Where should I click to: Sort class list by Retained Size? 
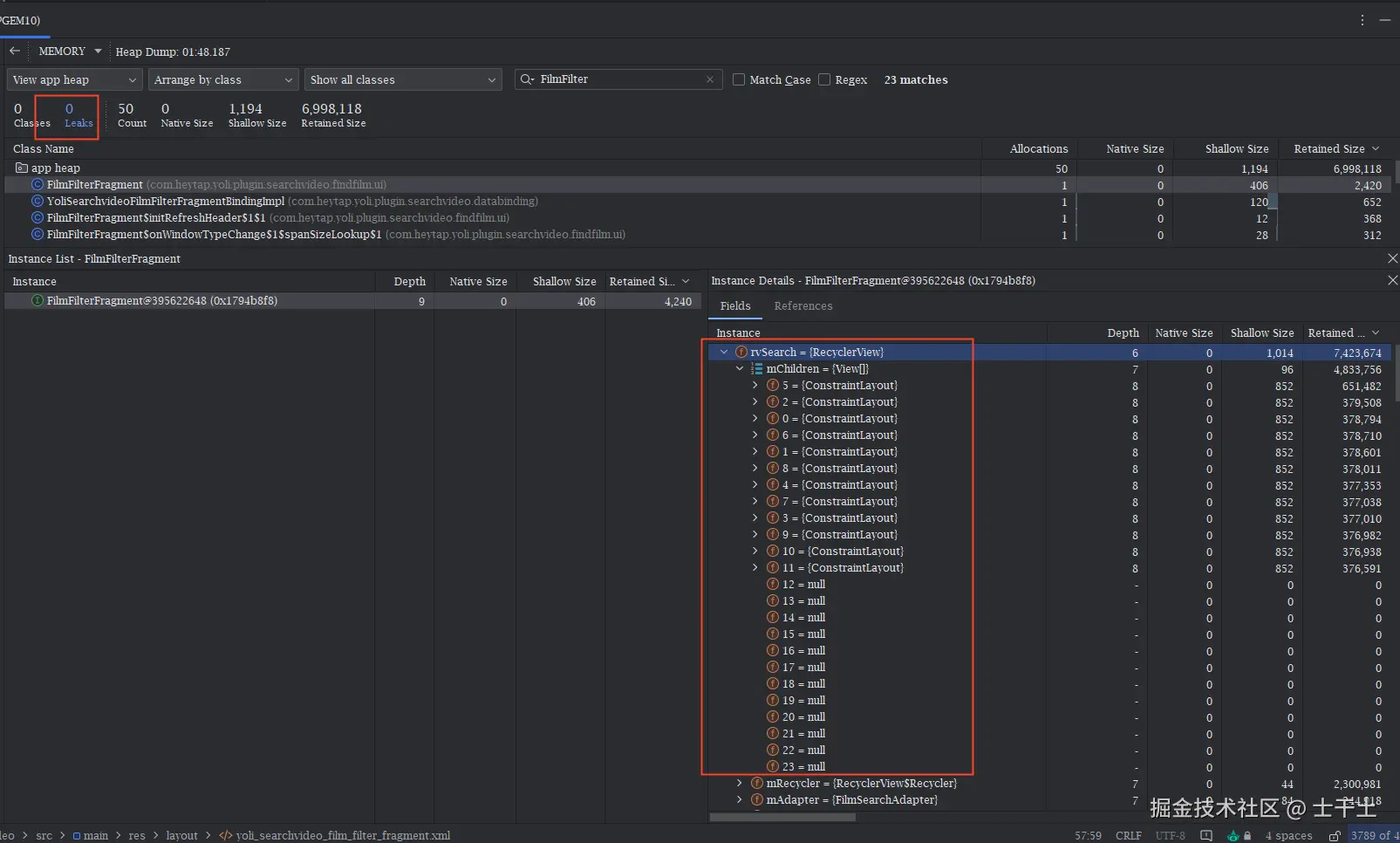[1336, 149]
